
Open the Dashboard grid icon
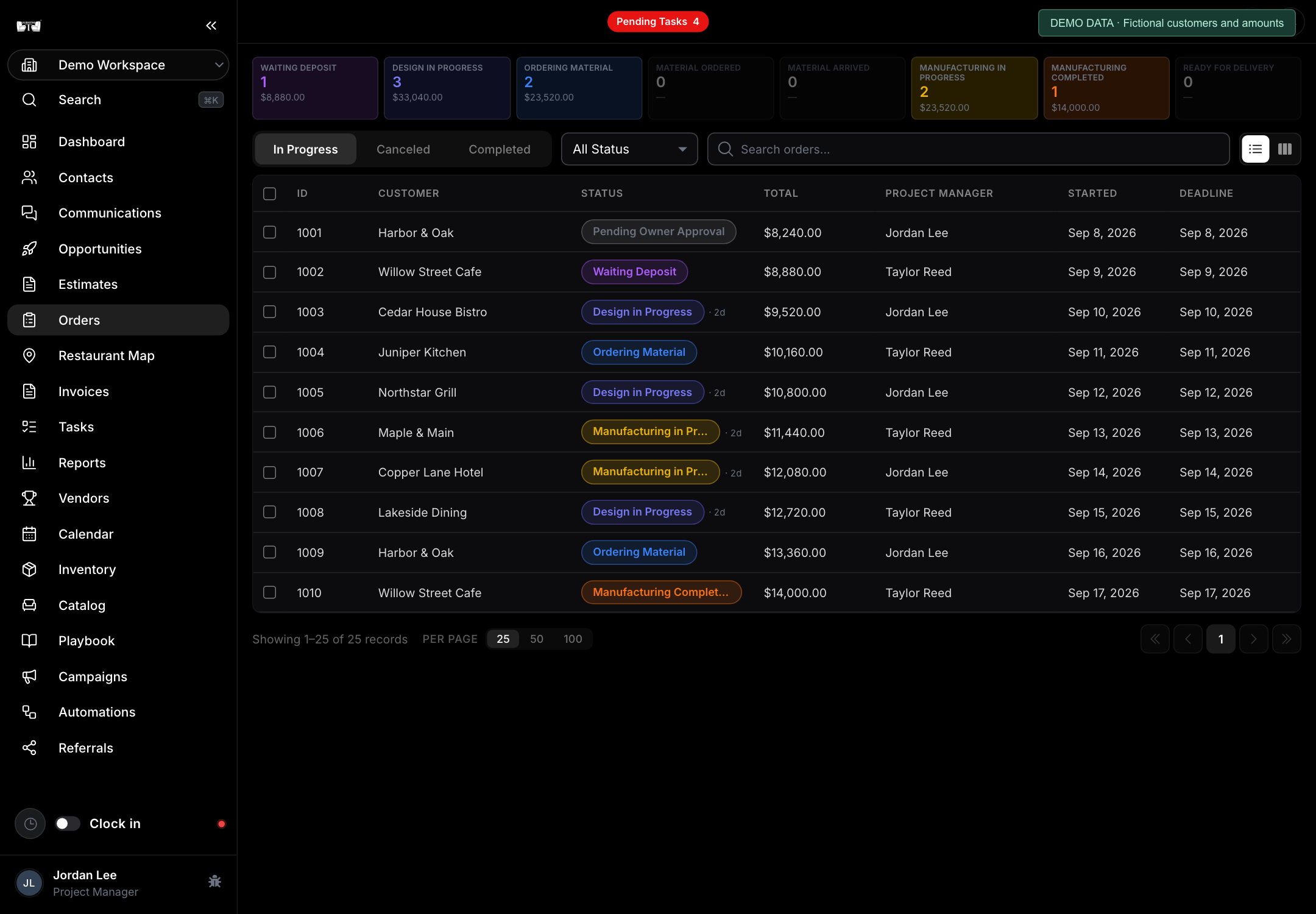tap(29, 142)
